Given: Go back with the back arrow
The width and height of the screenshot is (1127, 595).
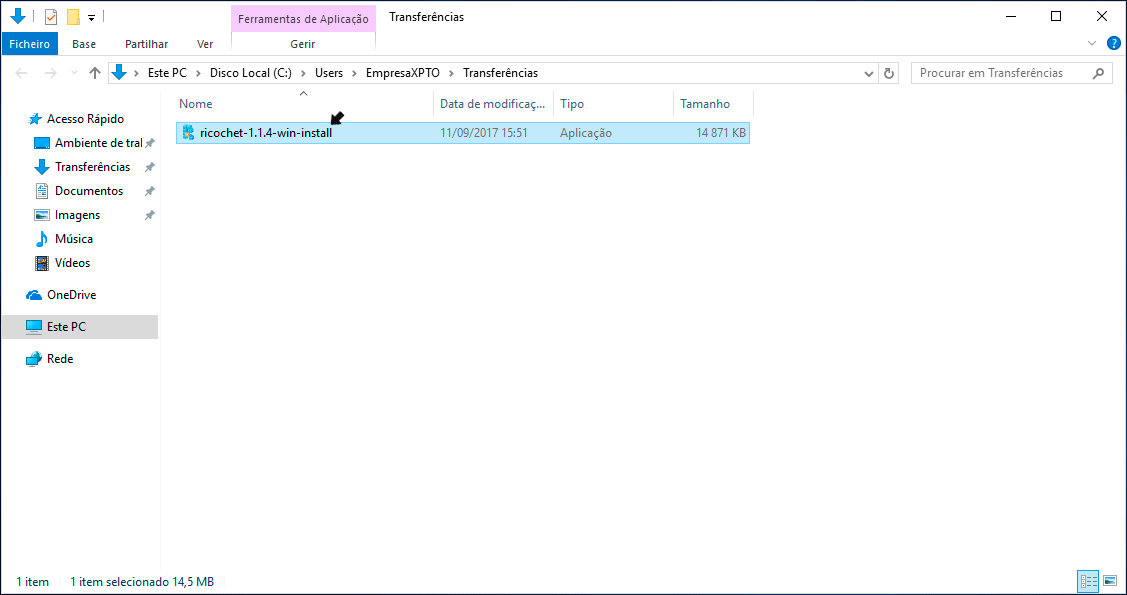Looking at the screenshot, I should click(22, 73).
